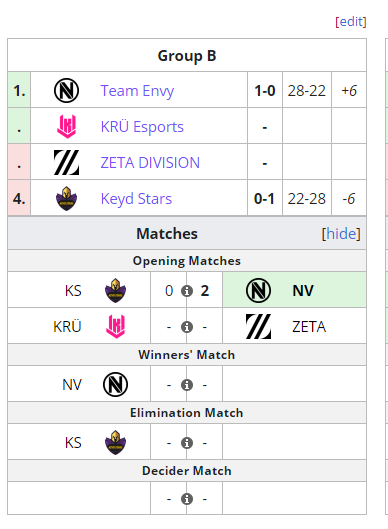Open info icon in Winners' Match row
This screenshot has height=529, width=388.
click(187, 385)
